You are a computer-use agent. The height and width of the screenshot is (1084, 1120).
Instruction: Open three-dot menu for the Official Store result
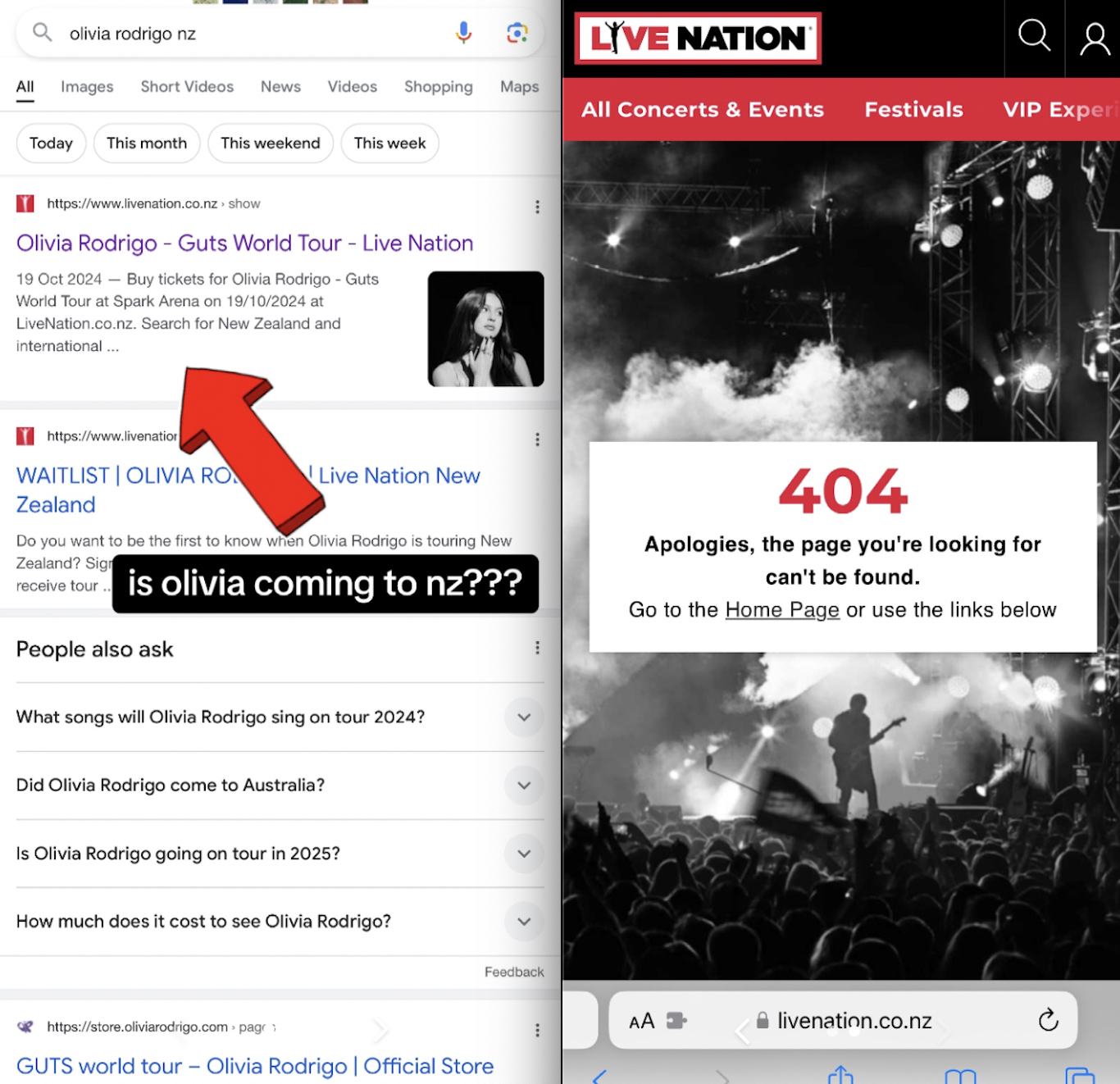click(537, 1030)
